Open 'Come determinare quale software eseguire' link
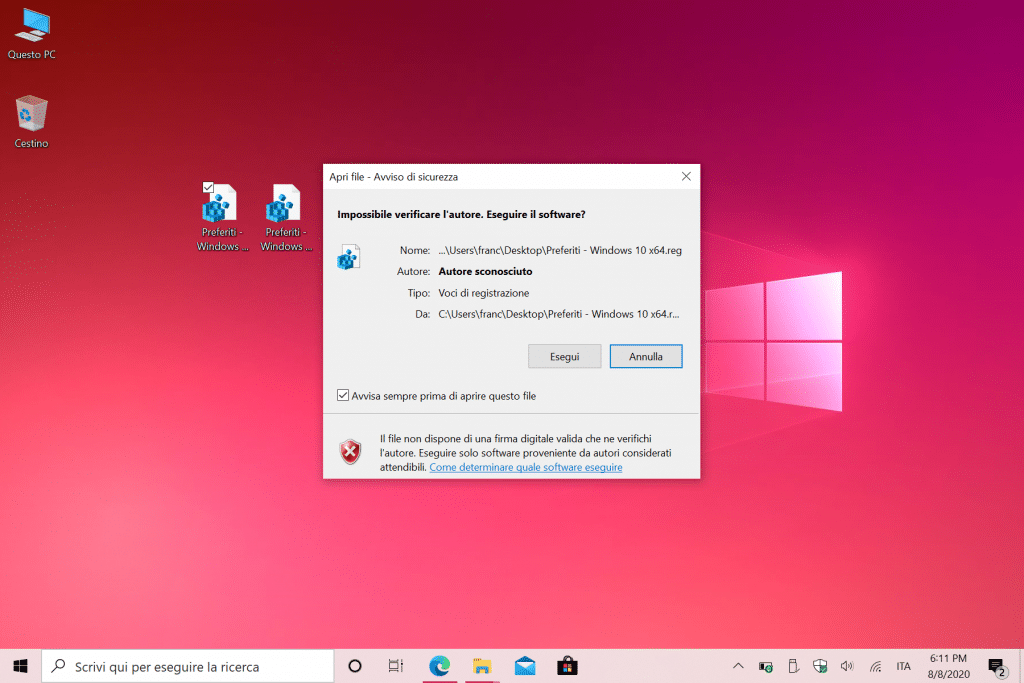 pos(526,467)
